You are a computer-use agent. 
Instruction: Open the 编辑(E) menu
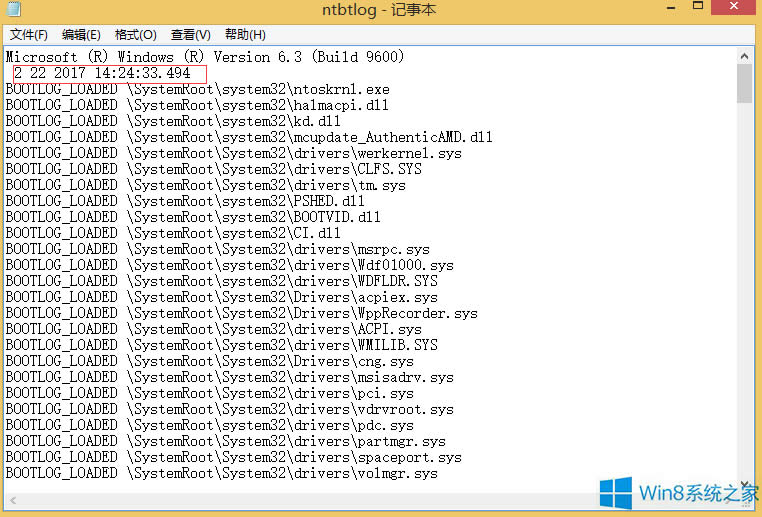[x=81, y=35]
